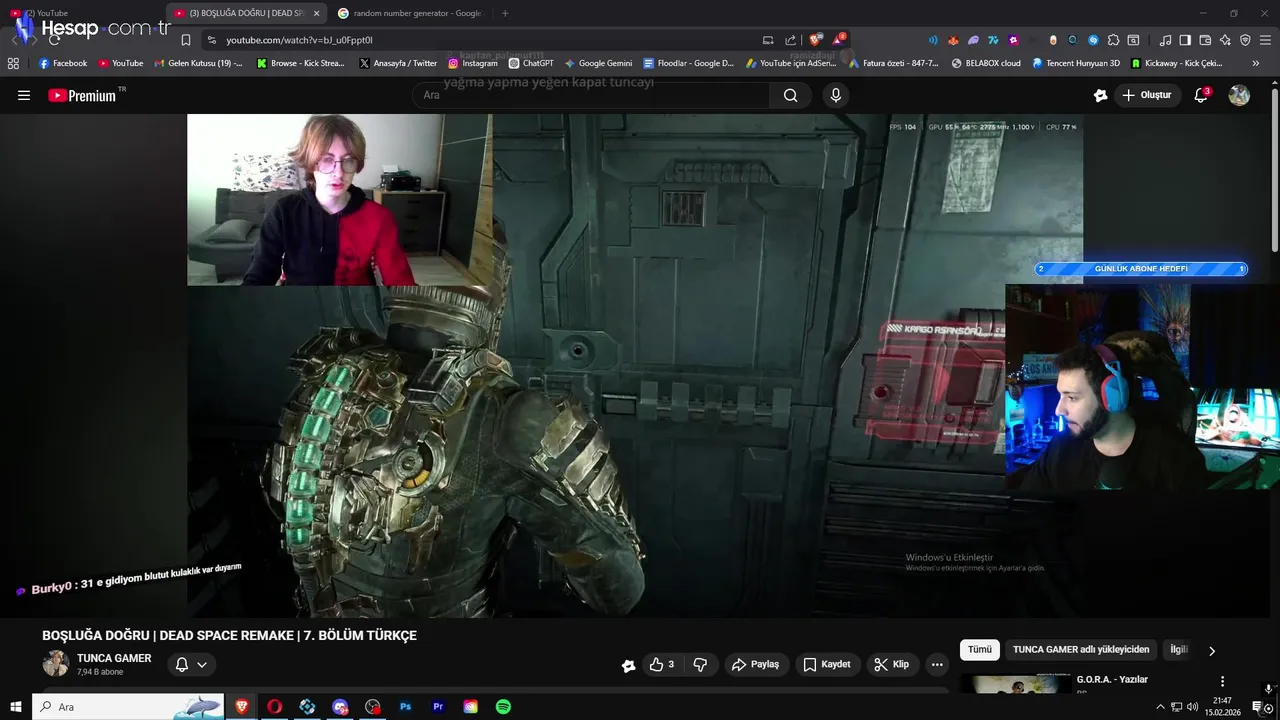Show hidden tray icons chevron
Viewport: 1280px width, 720px height.
point(1160,707)
